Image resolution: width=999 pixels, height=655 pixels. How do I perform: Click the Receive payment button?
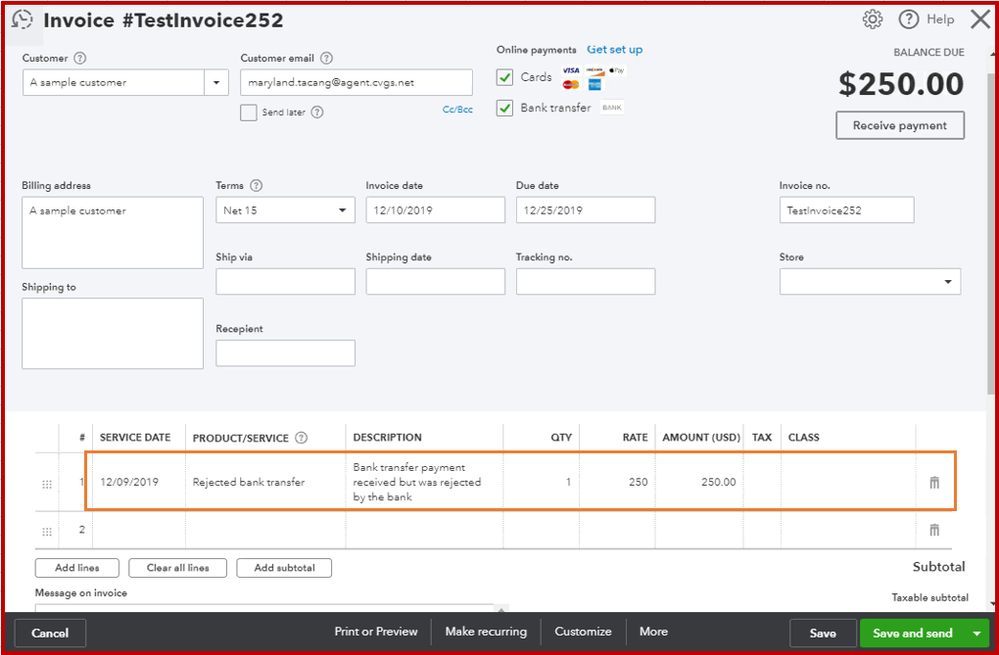click(900, 126)
